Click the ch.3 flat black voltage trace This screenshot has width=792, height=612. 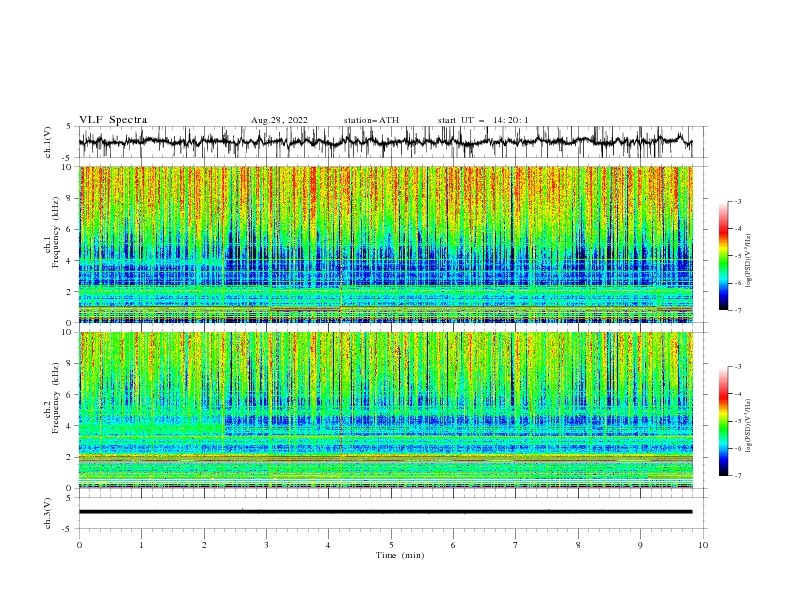pyautogui.click(x=385, y=512)
